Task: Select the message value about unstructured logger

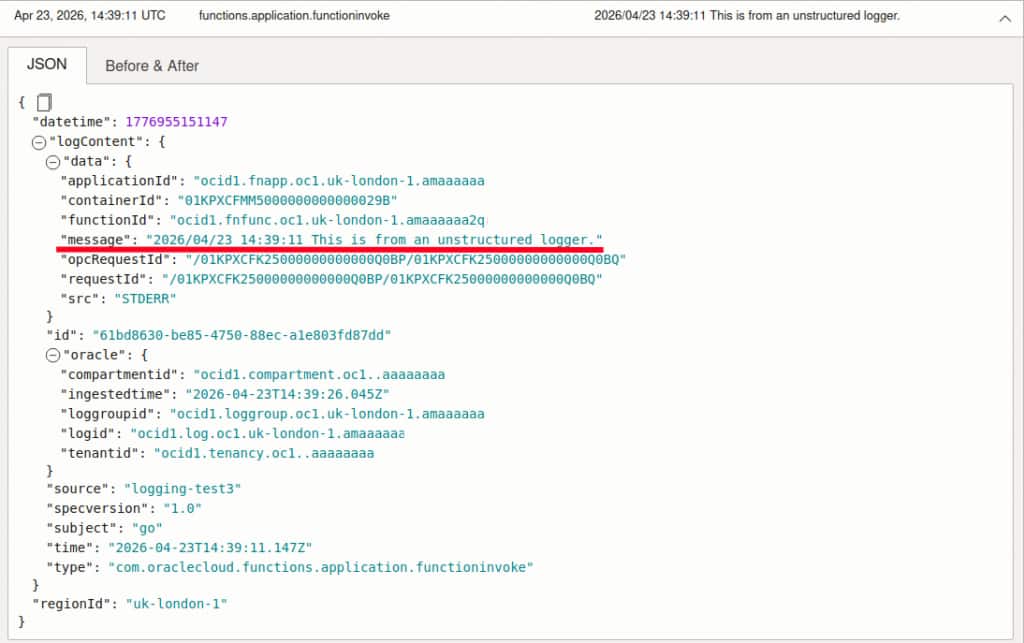Action: (374, 240)
